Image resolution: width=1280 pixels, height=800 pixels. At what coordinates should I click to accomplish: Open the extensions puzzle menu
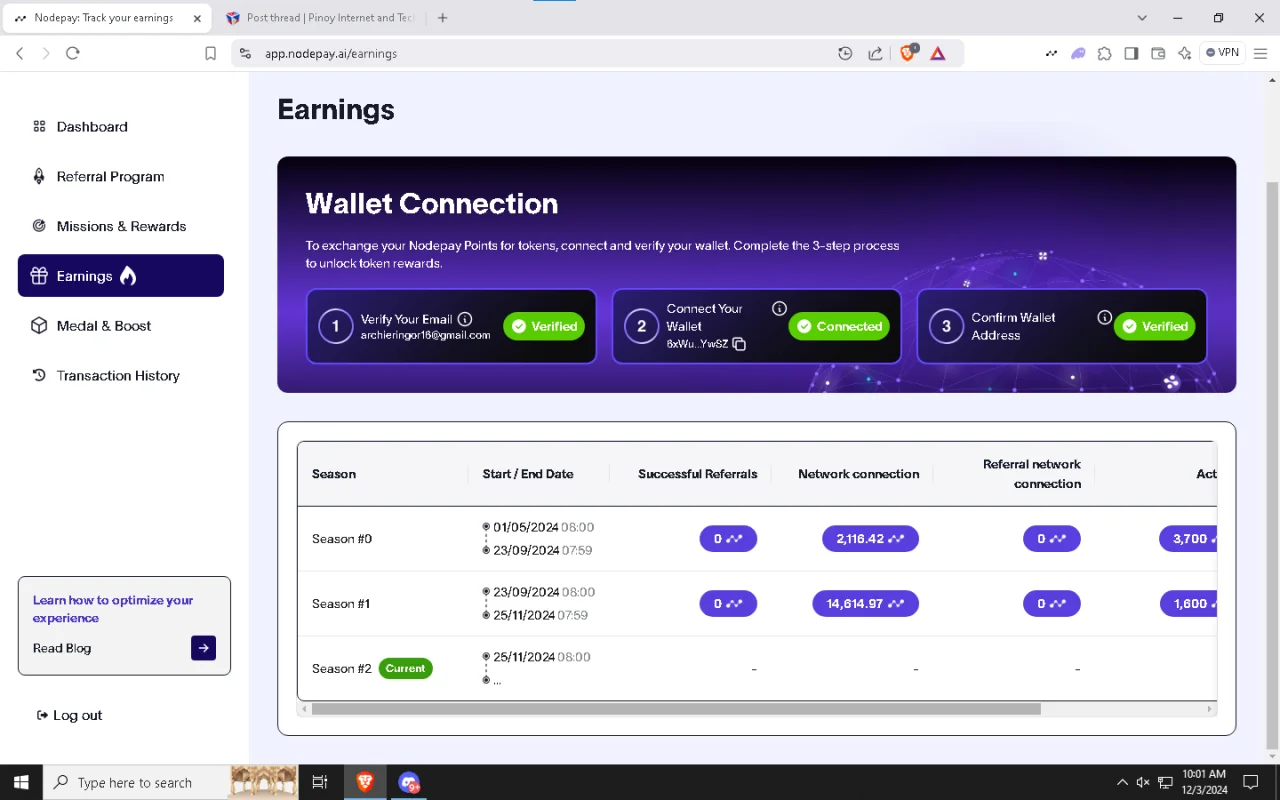point(1105,54)
